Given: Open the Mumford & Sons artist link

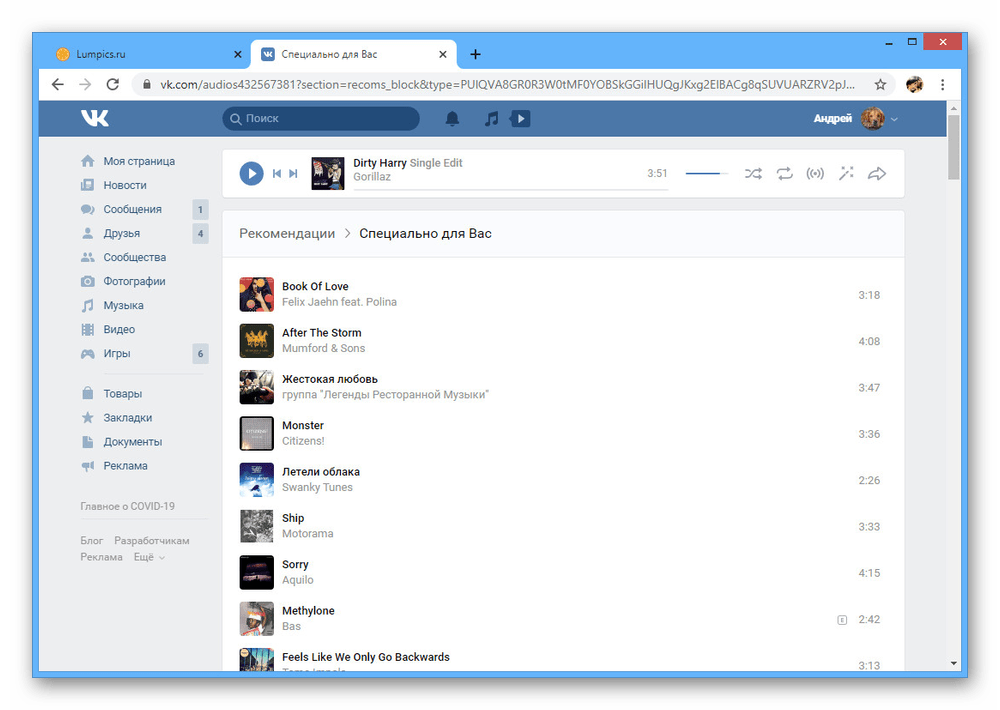Looking at the screenshot, I should (323, 348).
